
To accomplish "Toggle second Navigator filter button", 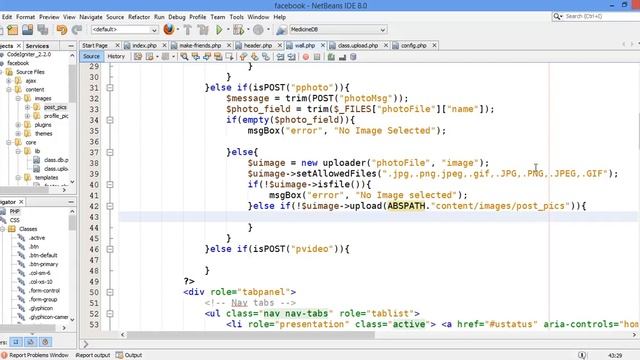I will [x=31, y=342].
